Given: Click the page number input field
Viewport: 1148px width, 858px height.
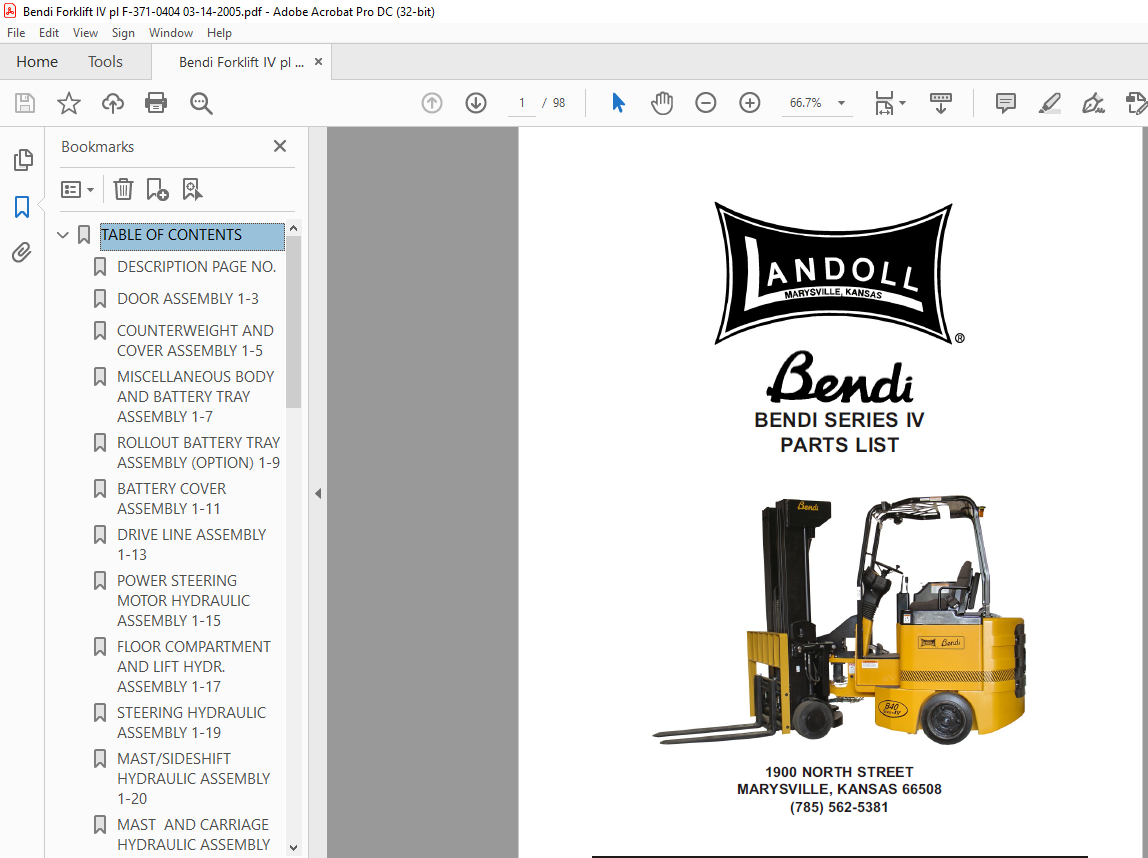Looking at the screenshot, I should pos(522,103).
